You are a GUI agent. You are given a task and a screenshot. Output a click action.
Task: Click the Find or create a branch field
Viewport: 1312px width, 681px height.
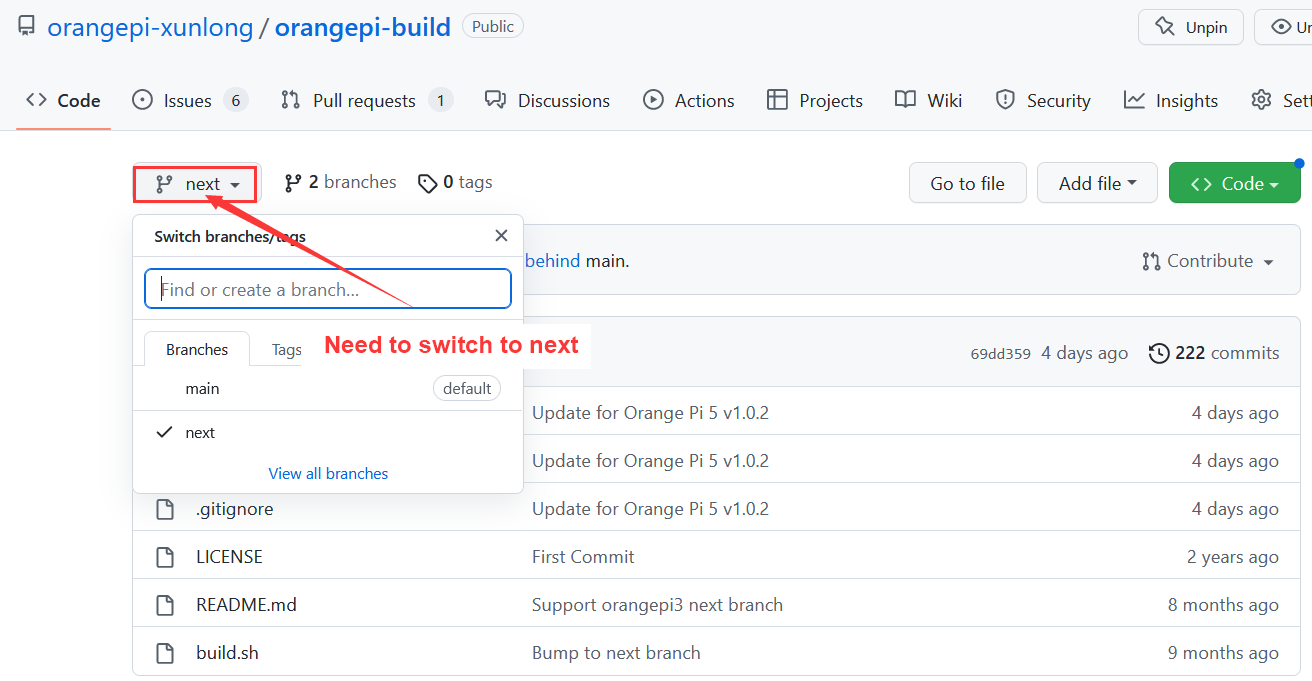click(x=328, y=290)
